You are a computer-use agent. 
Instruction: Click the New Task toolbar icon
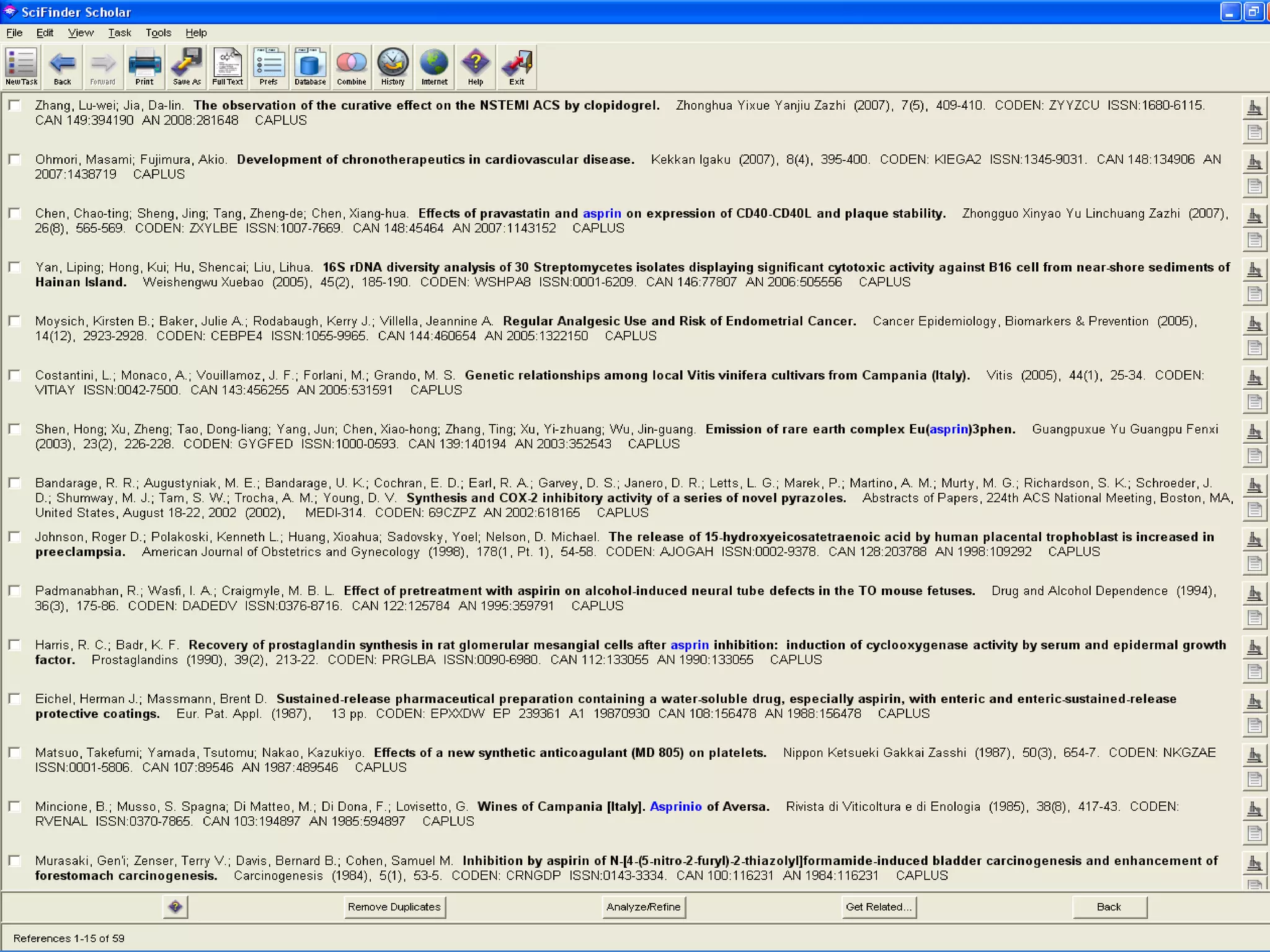tap(21, 66)
